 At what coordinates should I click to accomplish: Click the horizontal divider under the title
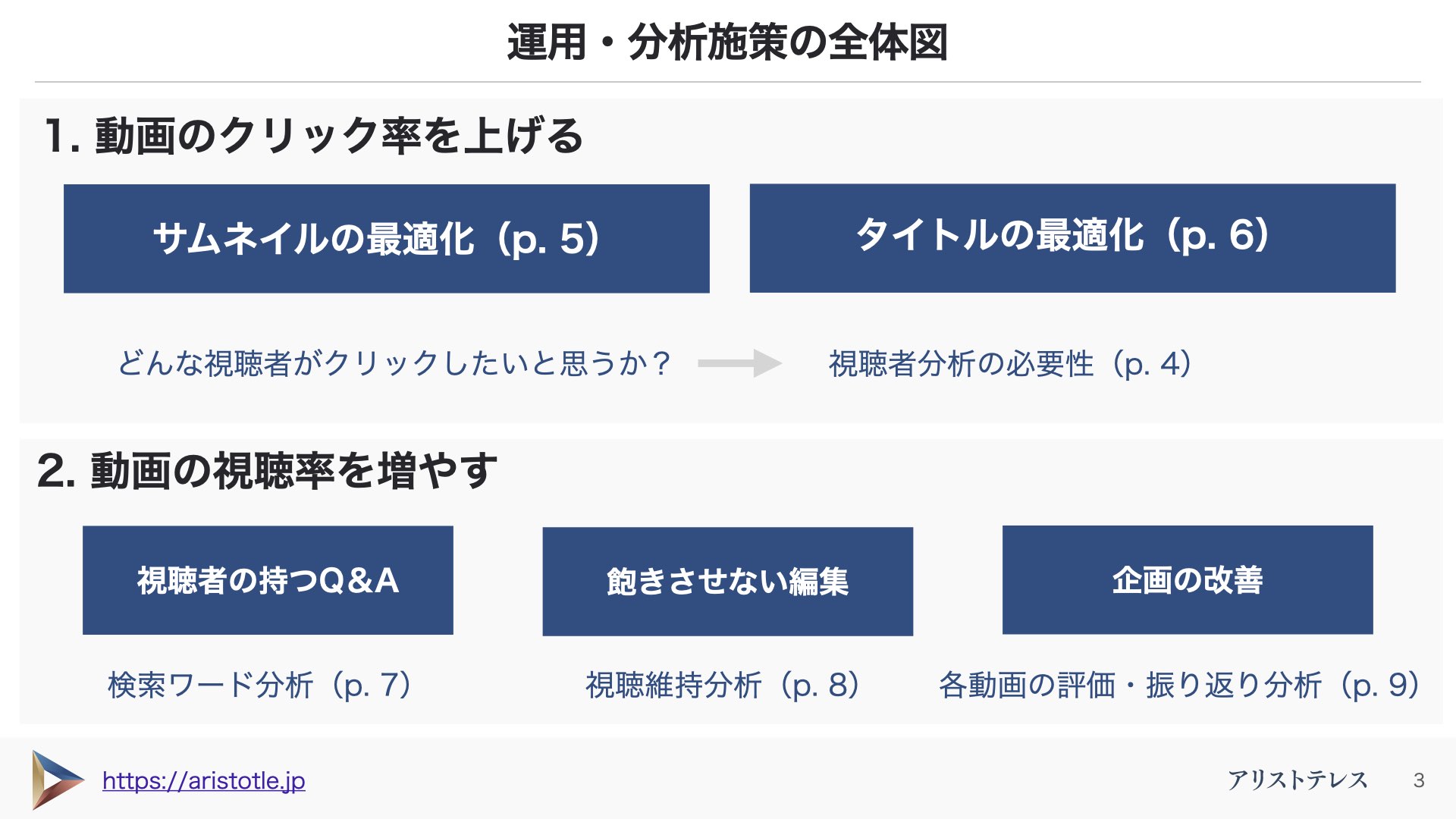(728, 82)
